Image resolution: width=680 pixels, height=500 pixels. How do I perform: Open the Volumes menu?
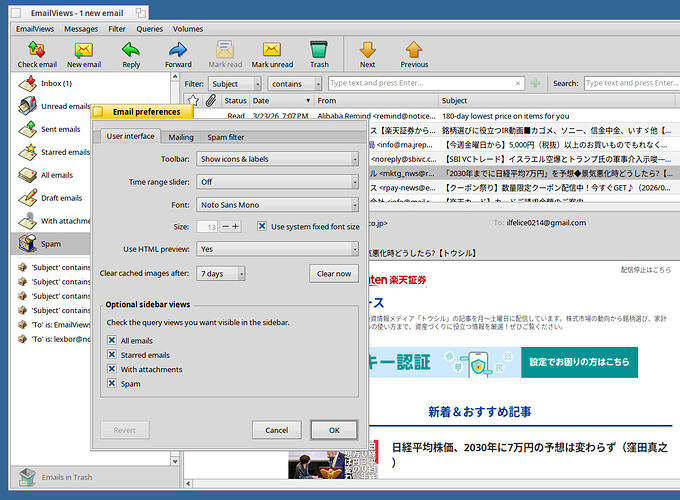click(x=188, y=29)
